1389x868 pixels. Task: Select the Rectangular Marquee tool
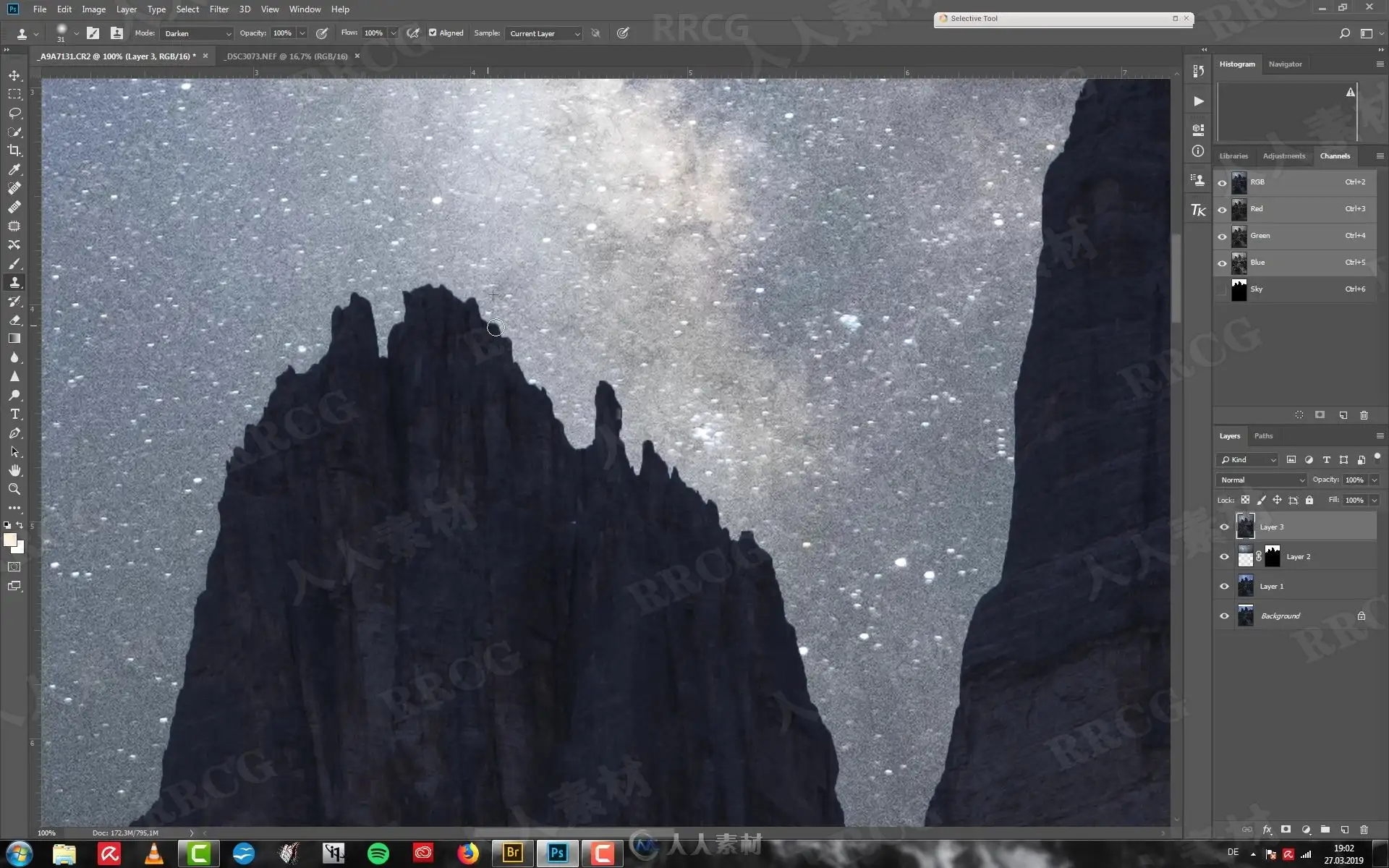click(x=14, y=94)
